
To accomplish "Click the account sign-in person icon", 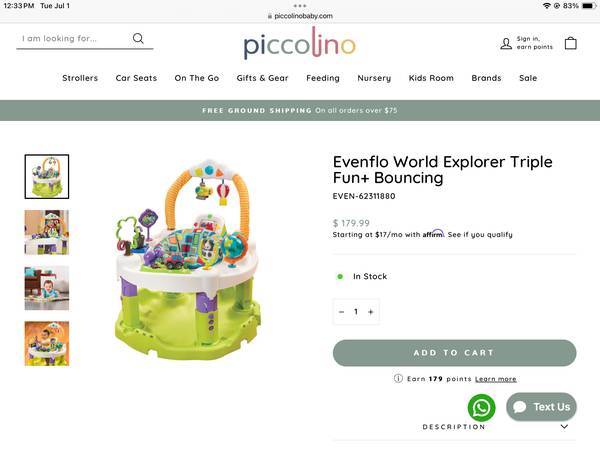I will 506,43.
